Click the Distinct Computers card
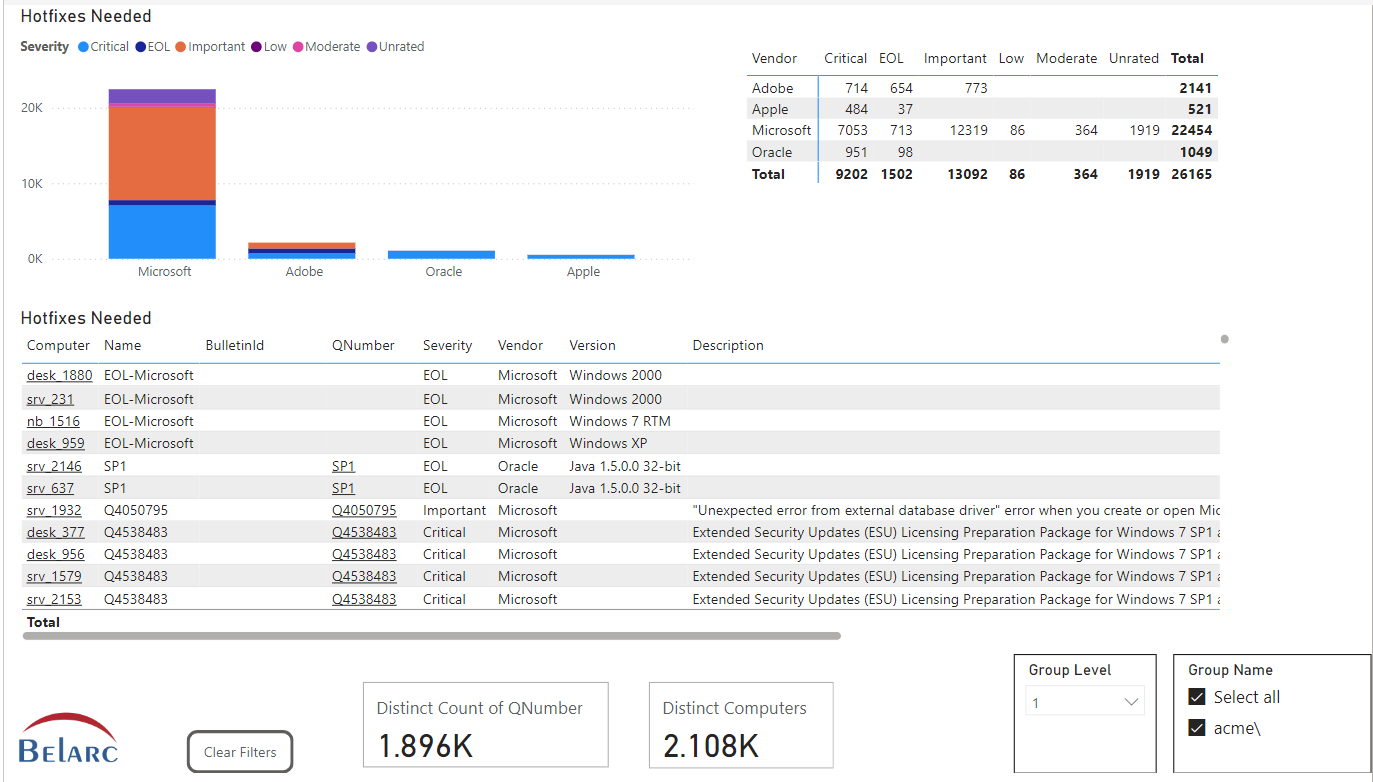Viewport: 1373px width, 782px height. tap(740, 725)
